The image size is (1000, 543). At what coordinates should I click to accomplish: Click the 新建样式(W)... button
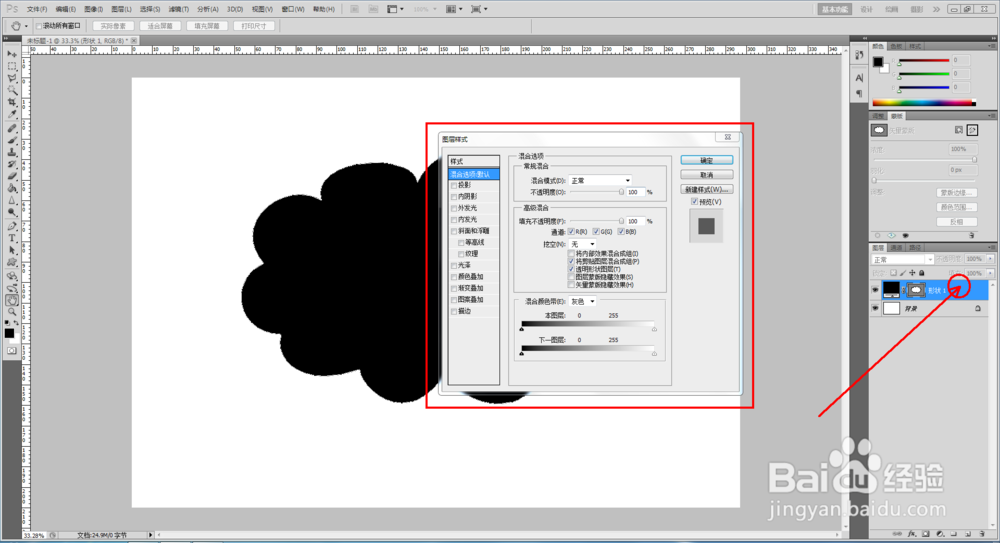[707, 190]
